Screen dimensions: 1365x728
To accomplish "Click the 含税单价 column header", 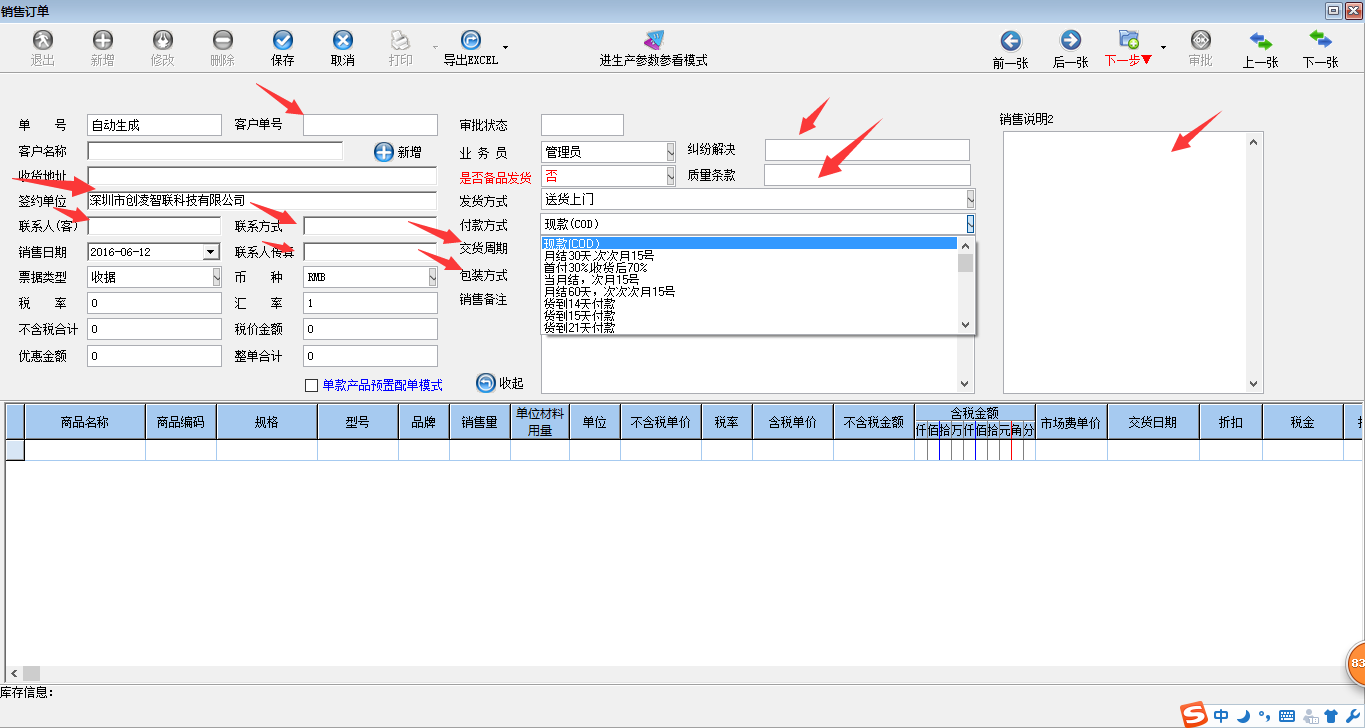I will 793,423.
